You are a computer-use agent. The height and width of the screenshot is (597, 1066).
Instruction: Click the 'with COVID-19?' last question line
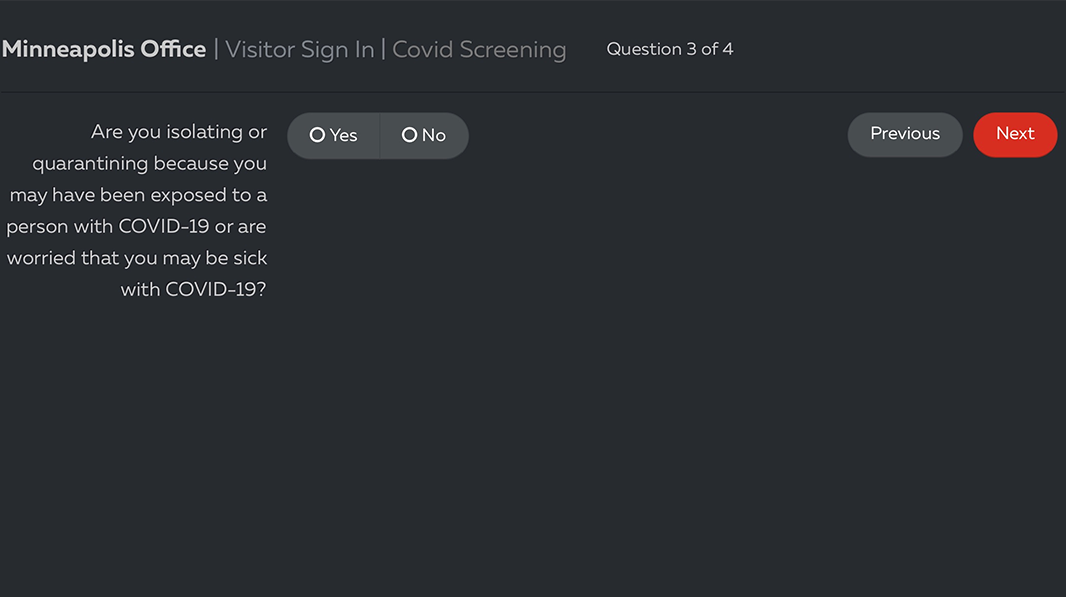(x=194, y=290)
